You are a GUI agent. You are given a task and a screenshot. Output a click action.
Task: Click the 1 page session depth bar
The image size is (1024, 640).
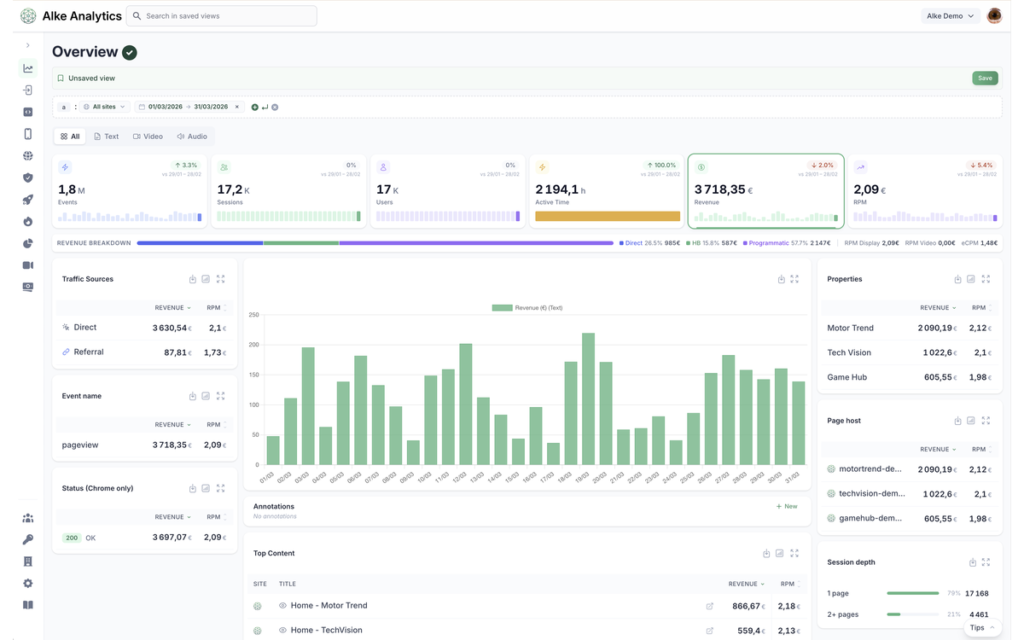point(912,594)
